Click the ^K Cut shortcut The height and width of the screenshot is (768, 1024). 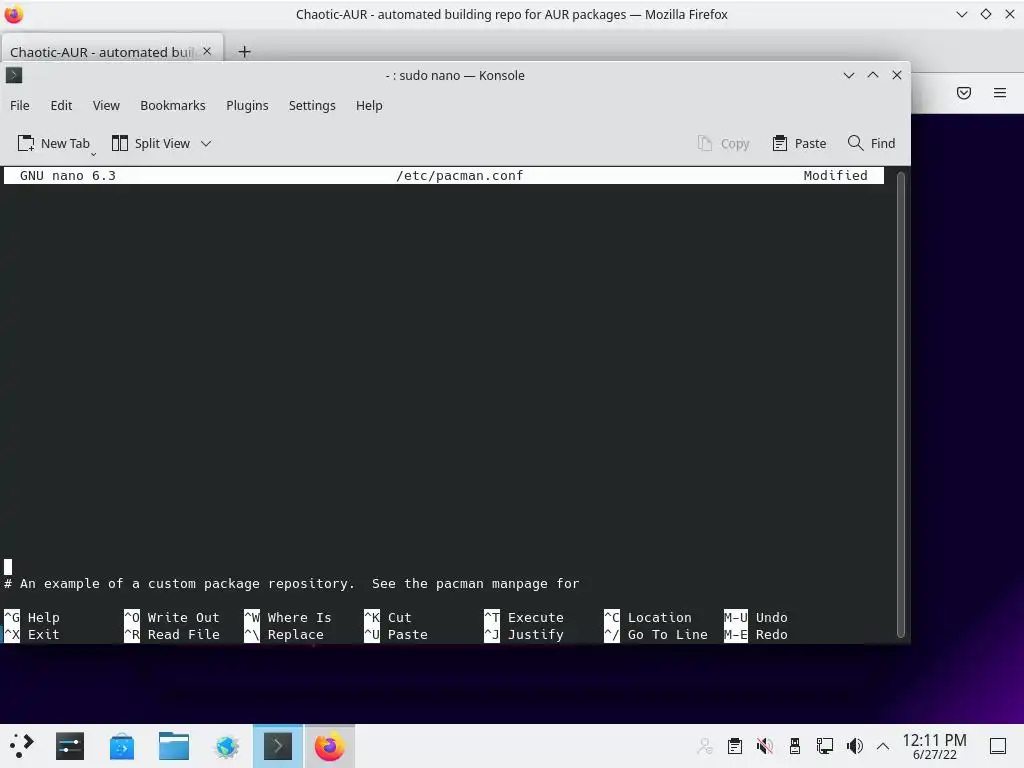pyautogui.click(x=388, y=617)
